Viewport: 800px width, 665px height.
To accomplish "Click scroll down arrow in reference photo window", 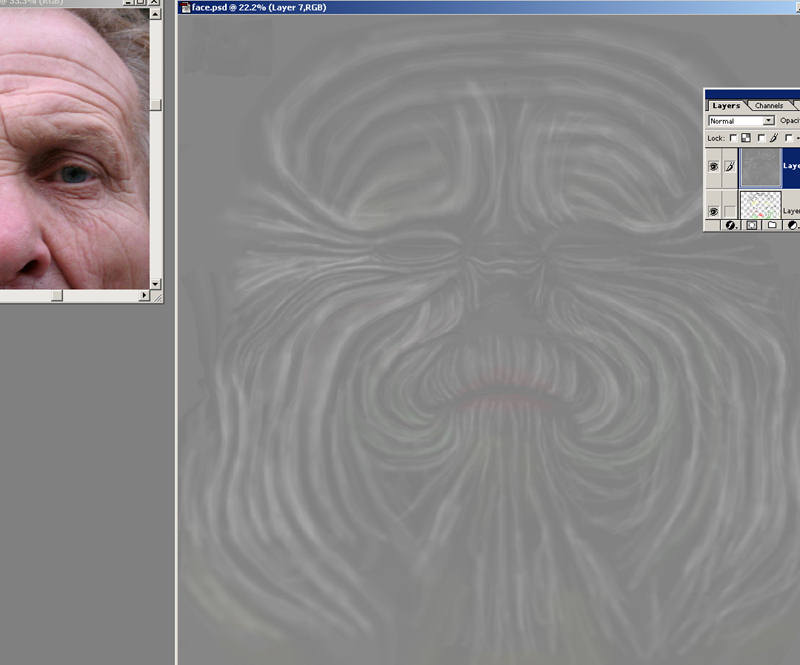I will (x=156, y=283).
